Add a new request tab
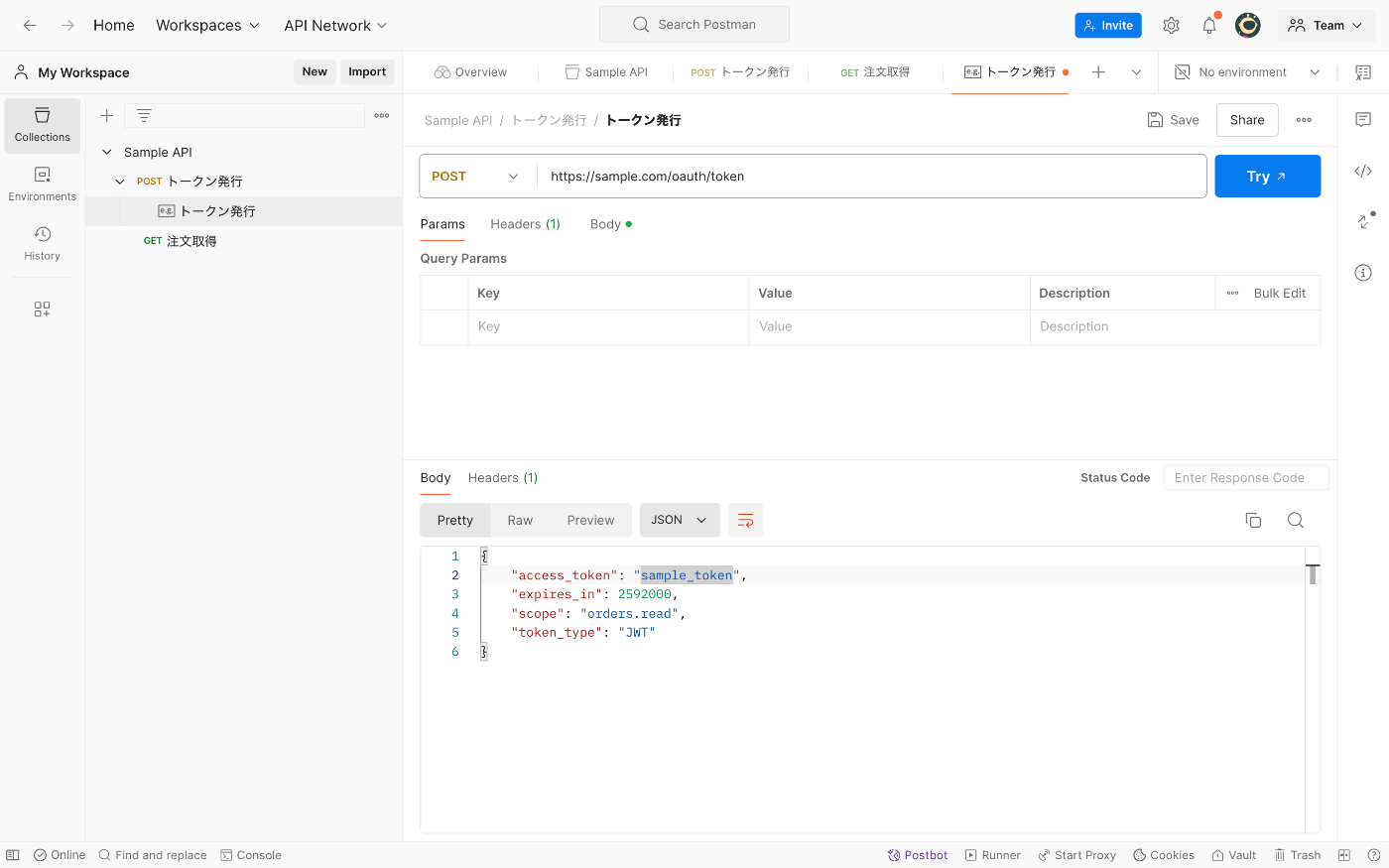The image size is (1389, 868). (x=1098, y=71)
